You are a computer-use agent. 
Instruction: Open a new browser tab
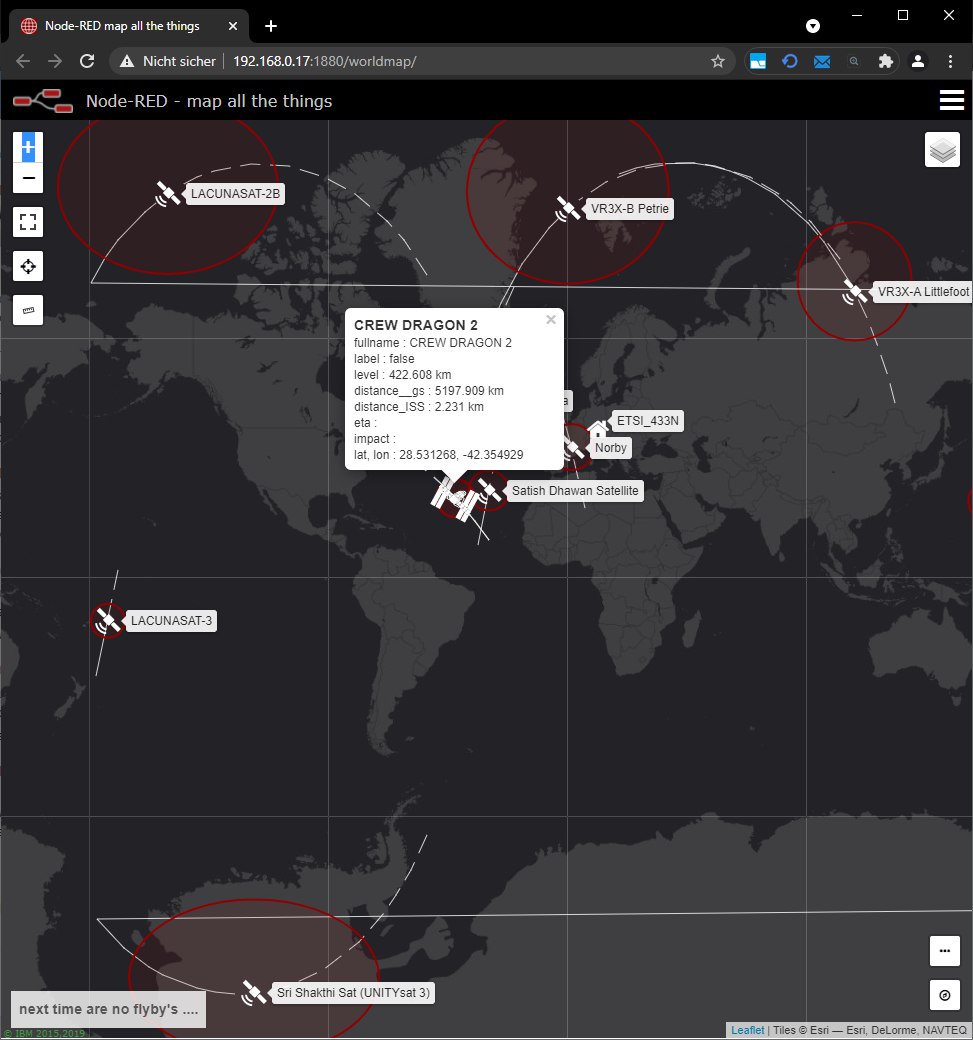270,26
